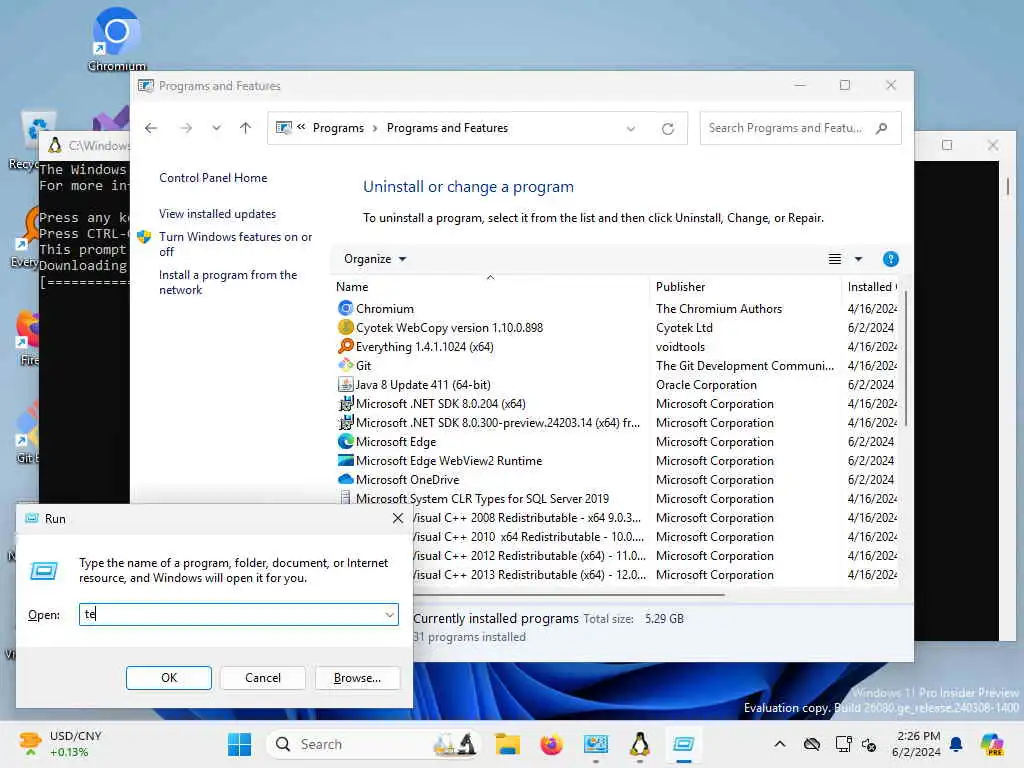Select Microsoft System CLR Types for SQL Server 2019
Image resolution: width=1024 pixels, height=768 pixels.
482,498
